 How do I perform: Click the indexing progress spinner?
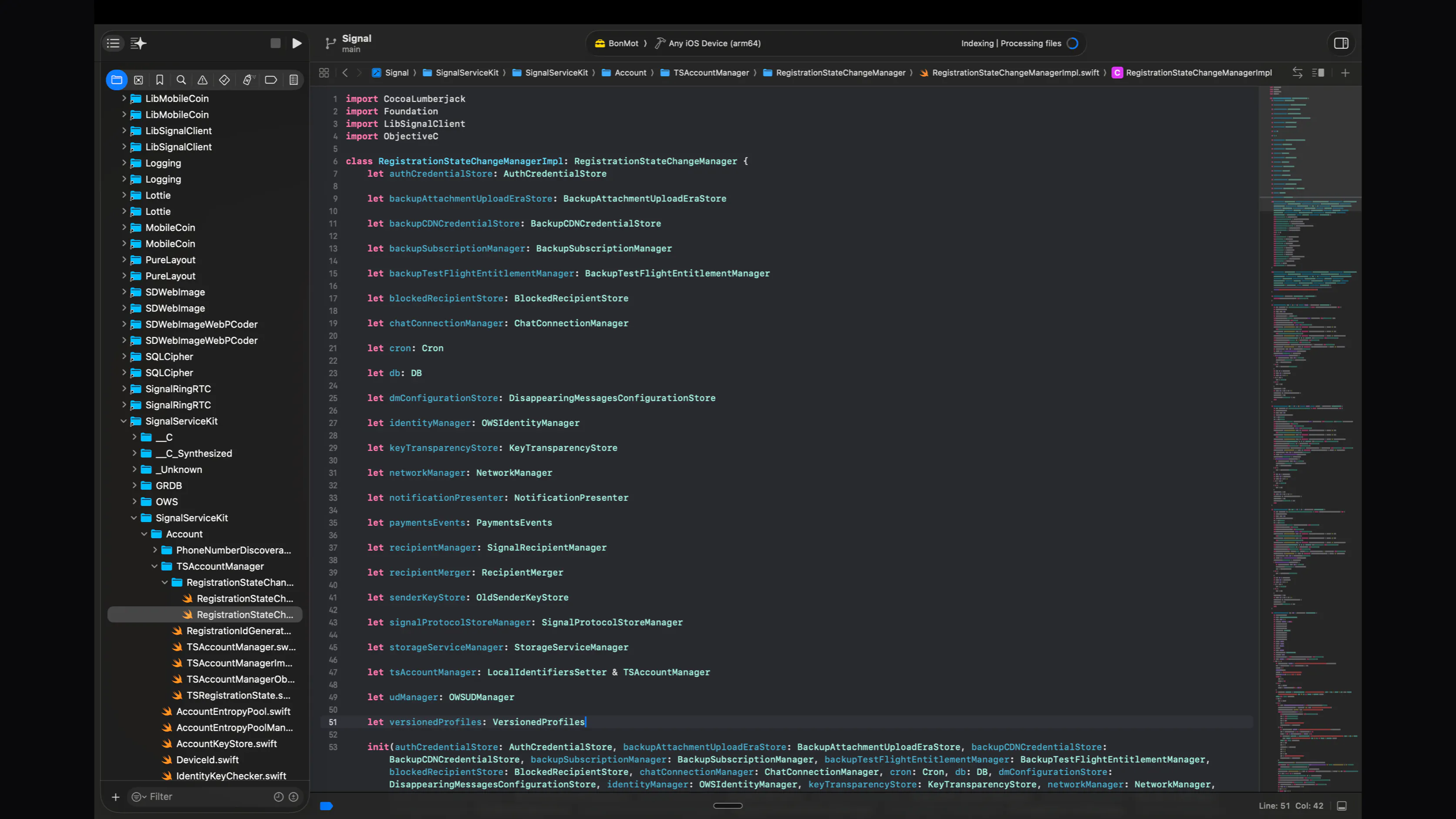1072,44
